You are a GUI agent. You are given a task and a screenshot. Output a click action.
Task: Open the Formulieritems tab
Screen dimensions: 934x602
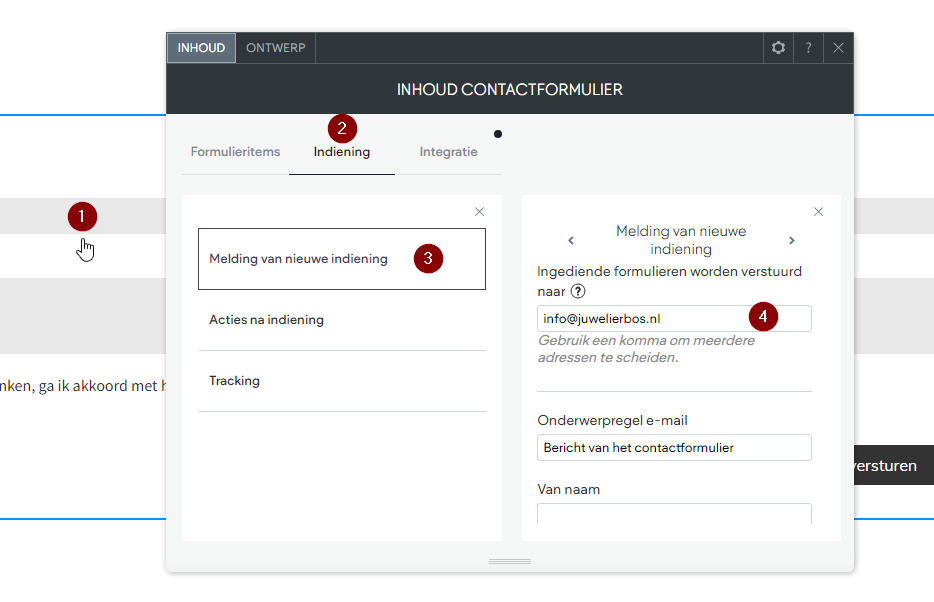[x=235, y=152]
